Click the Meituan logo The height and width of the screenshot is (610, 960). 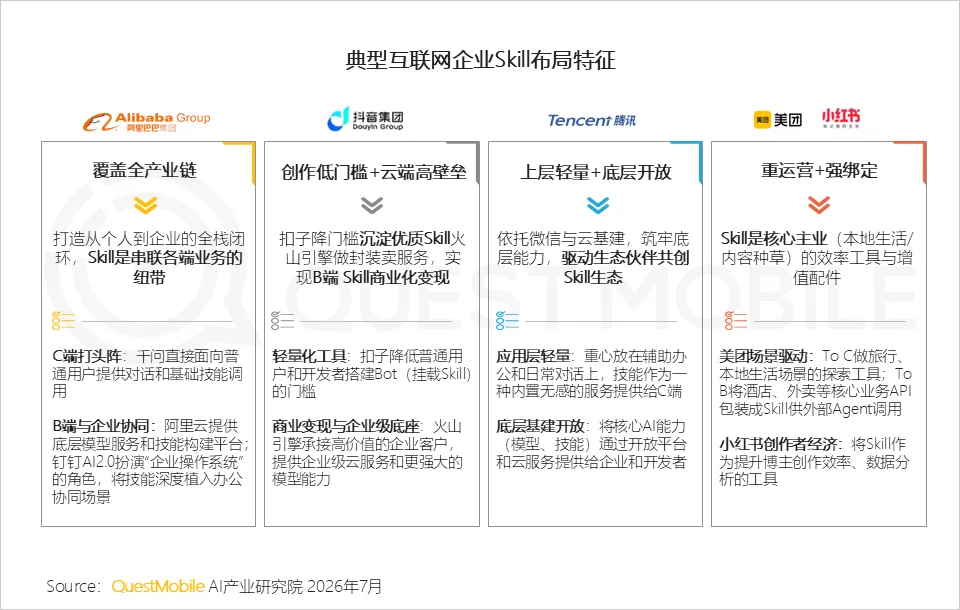778,119
